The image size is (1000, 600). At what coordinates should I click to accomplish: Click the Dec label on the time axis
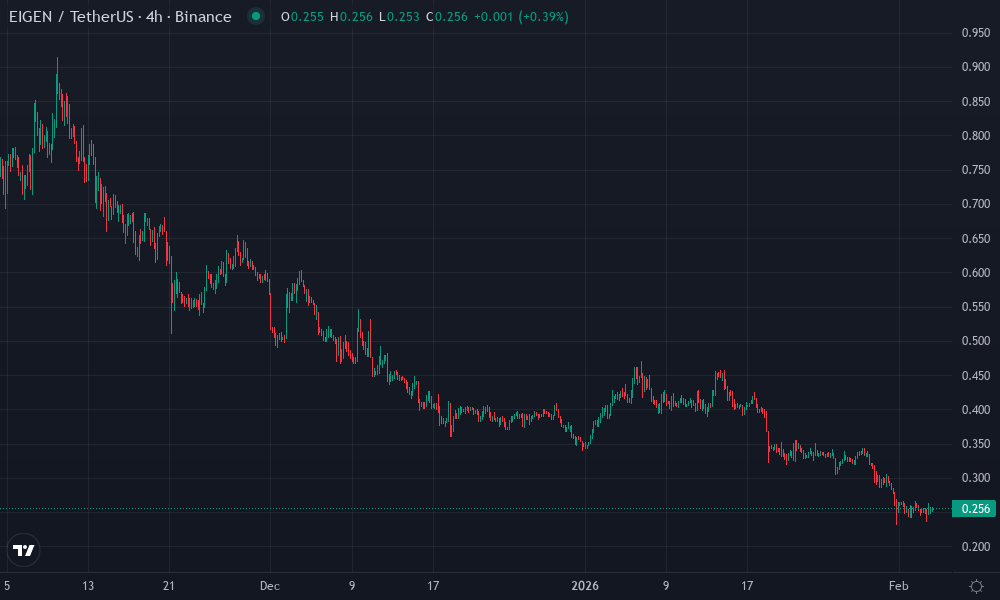click(269, 585)
